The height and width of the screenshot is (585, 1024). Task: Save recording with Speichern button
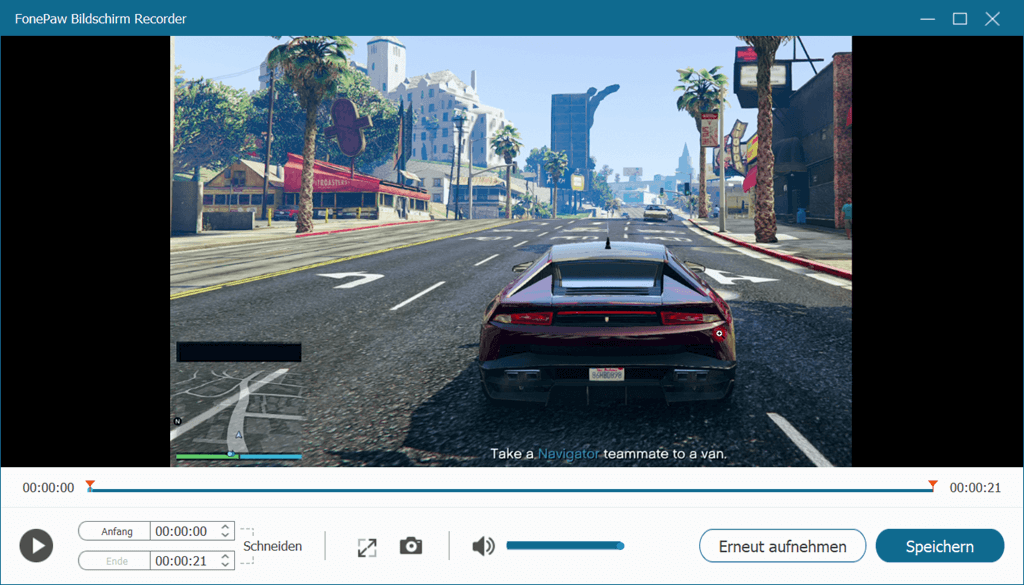pos(939,546)
